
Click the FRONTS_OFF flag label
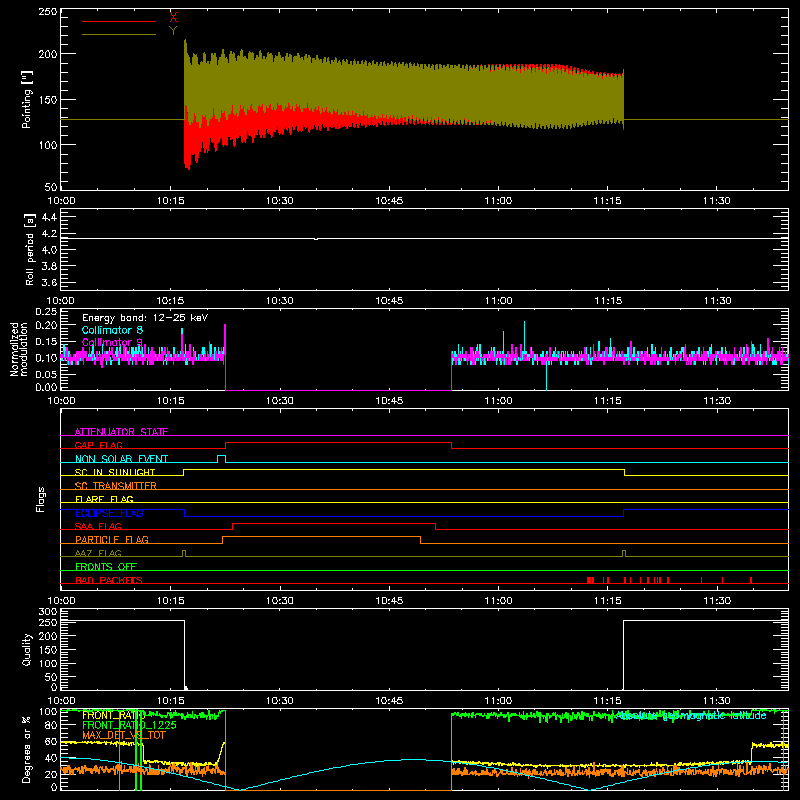pyautogui.click(x=106, y=566)
